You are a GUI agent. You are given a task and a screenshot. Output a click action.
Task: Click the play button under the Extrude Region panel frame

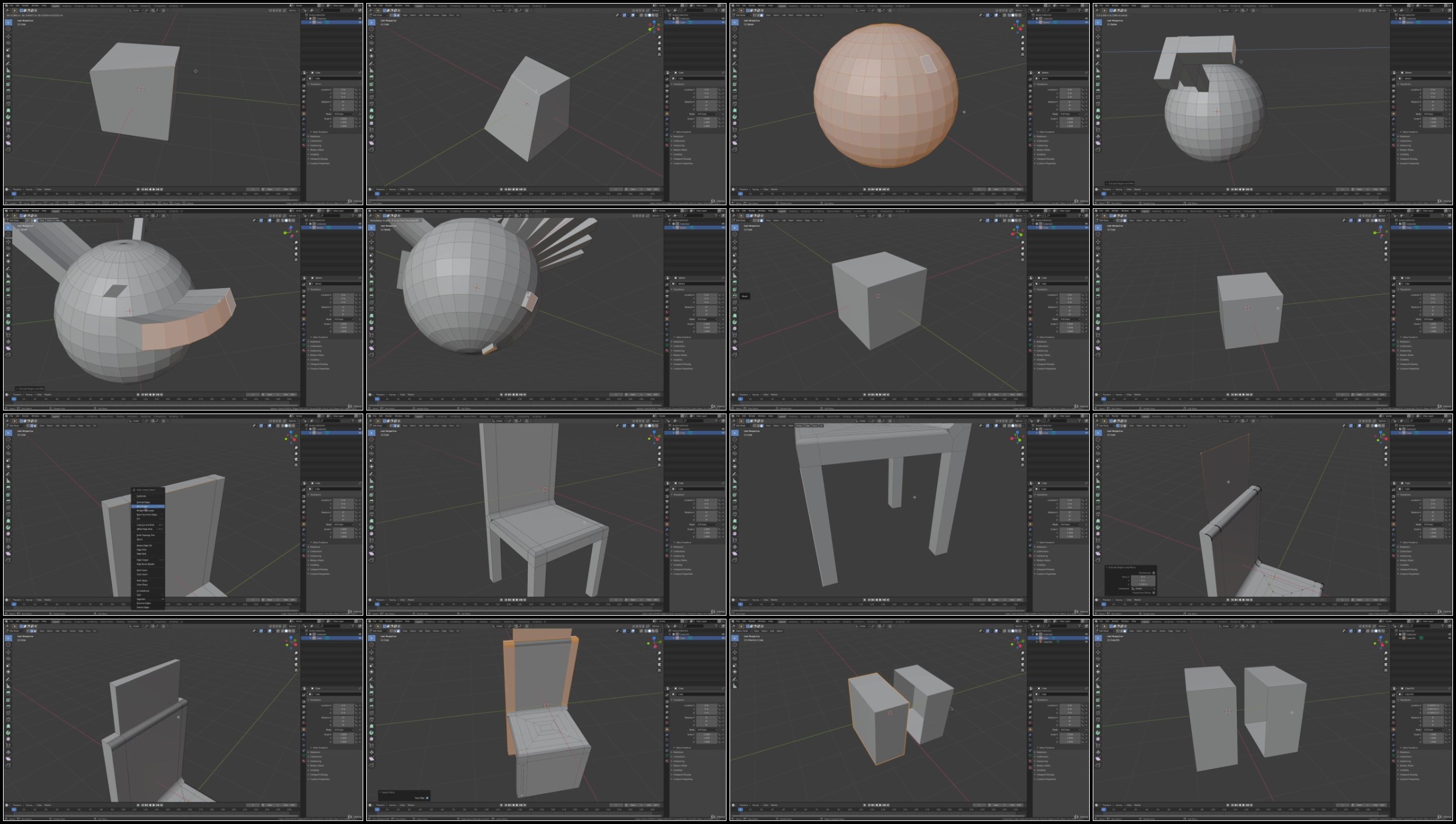click(1243, 600)
